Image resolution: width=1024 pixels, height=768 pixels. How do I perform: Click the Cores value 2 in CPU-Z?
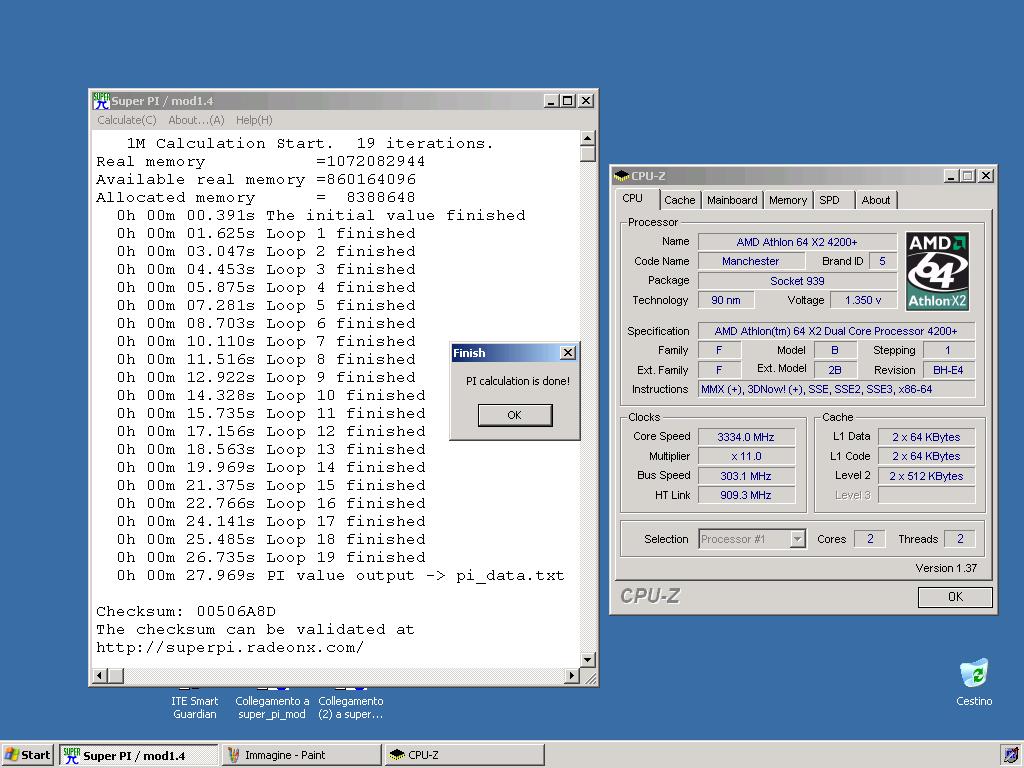(870, 539)
